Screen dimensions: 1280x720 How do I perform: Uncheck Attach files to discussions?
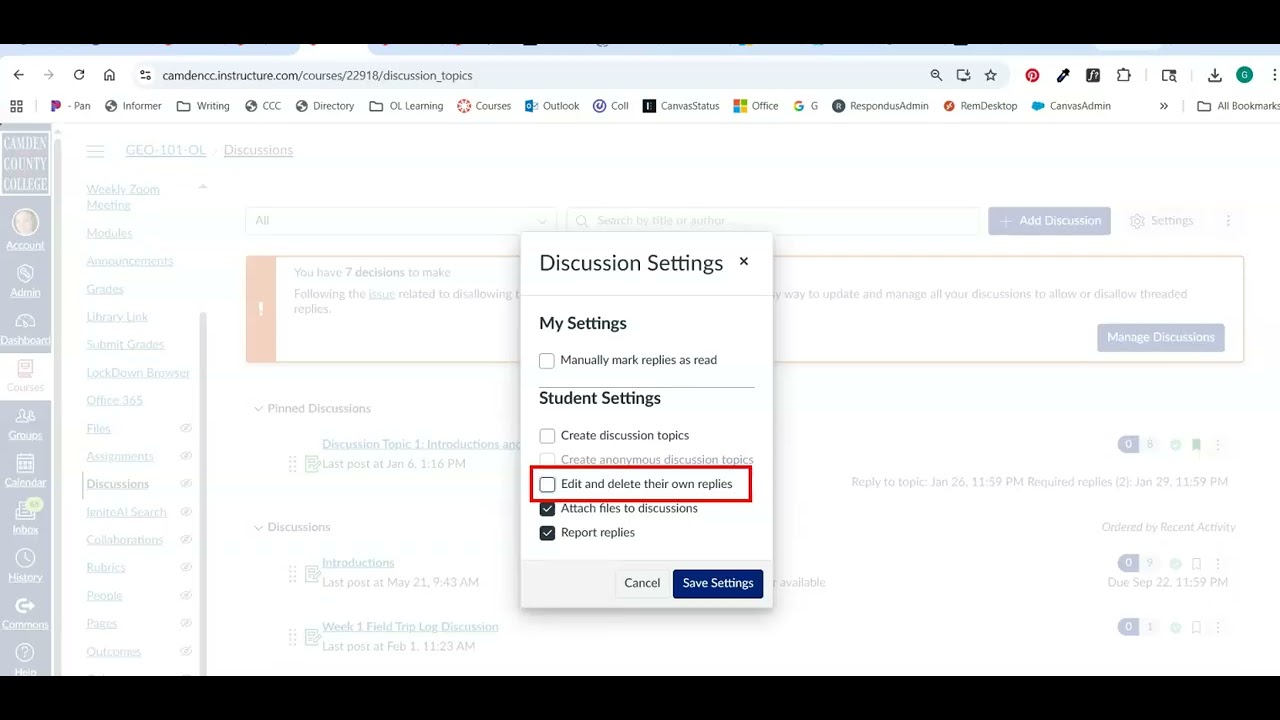click(547, 508)
